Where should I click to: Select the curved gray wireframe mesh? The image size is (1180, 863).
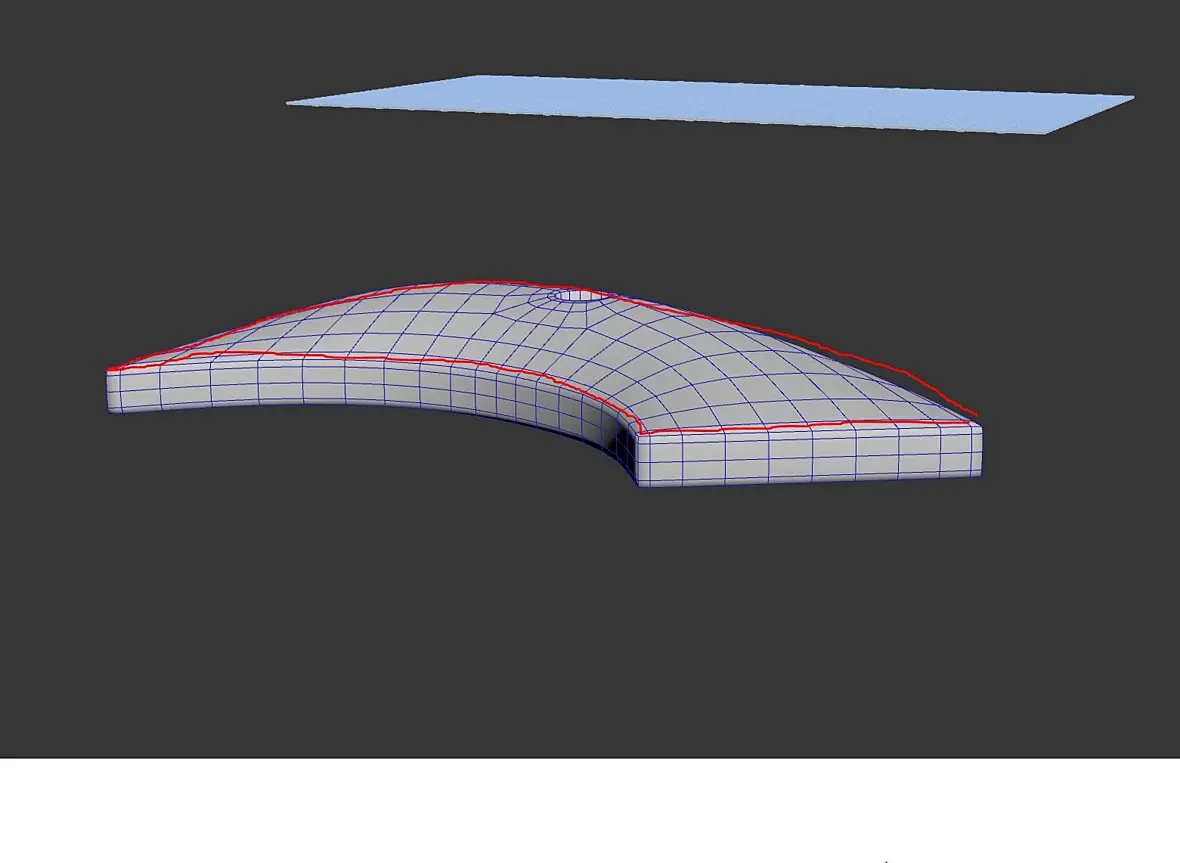coord(545,384)
